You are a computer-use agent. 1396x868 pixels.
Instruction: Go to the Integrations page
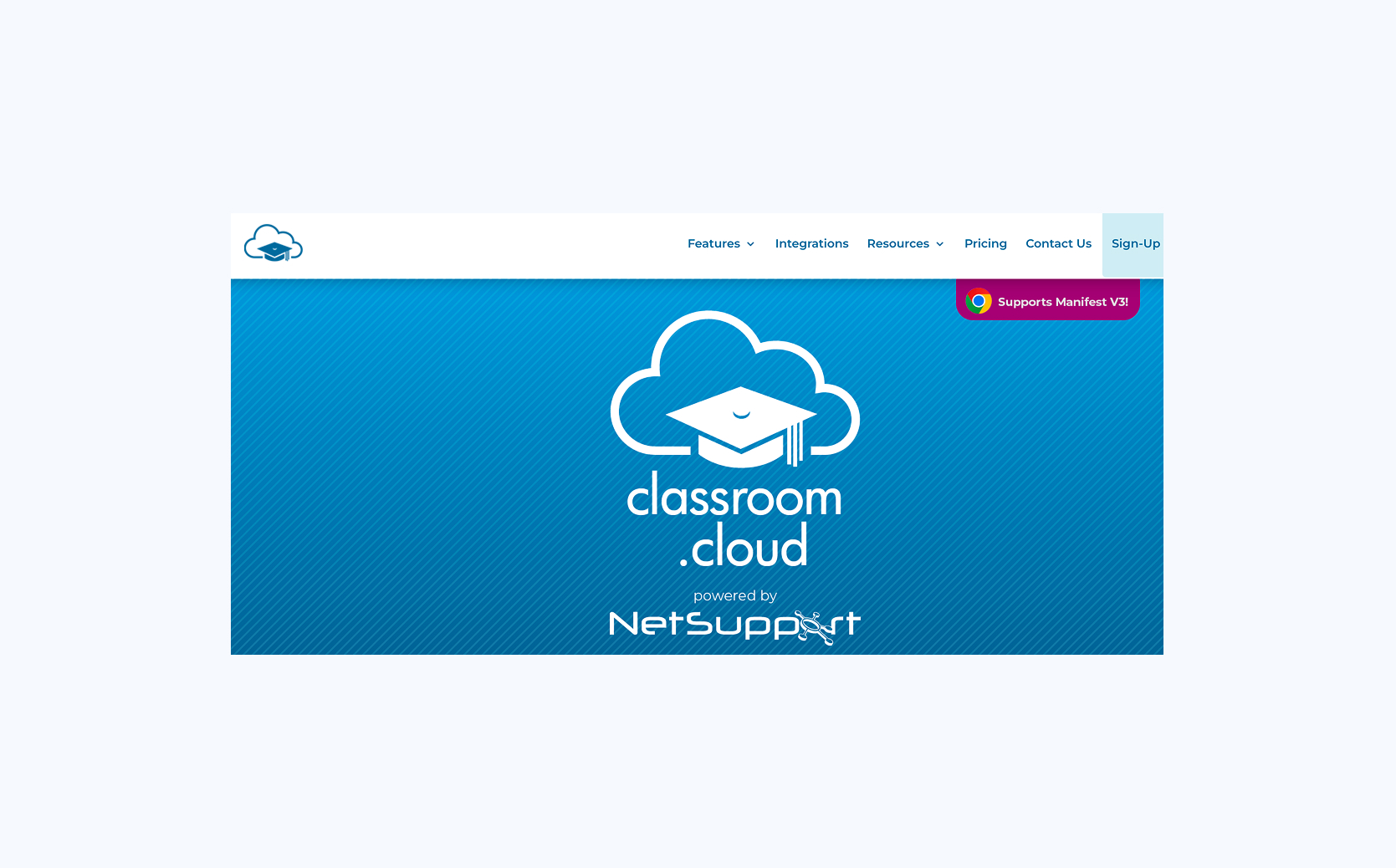click(811, 243)
